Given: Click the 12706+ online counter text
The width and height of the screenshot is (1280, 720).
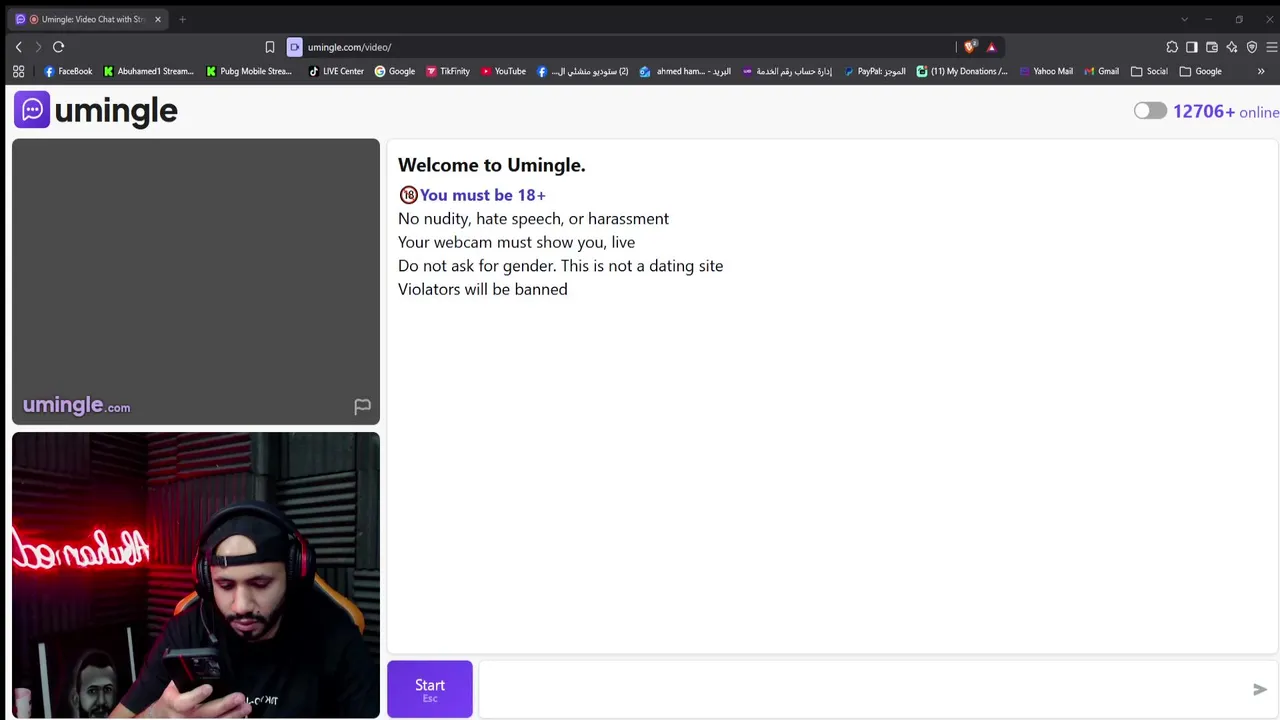Looking at the screenshot, I should pos(1226,111).
